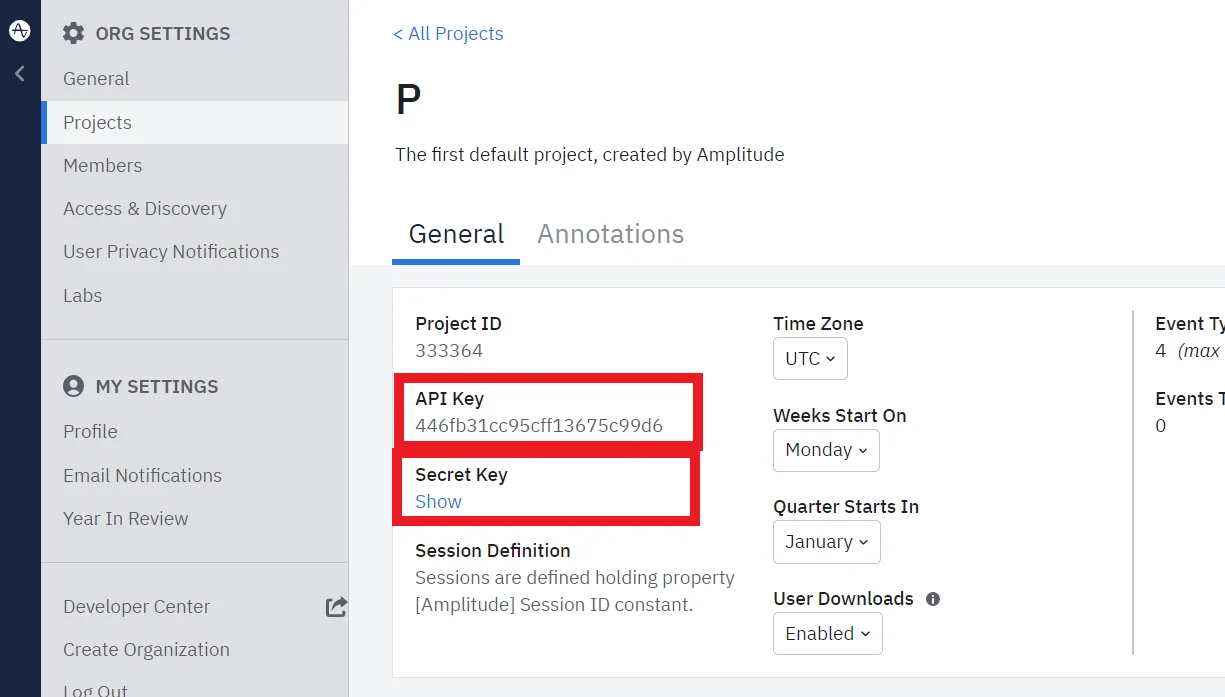Open User Privacy Notifications
The width and height of the screenshot is (1225, 697).
point(171,251)
